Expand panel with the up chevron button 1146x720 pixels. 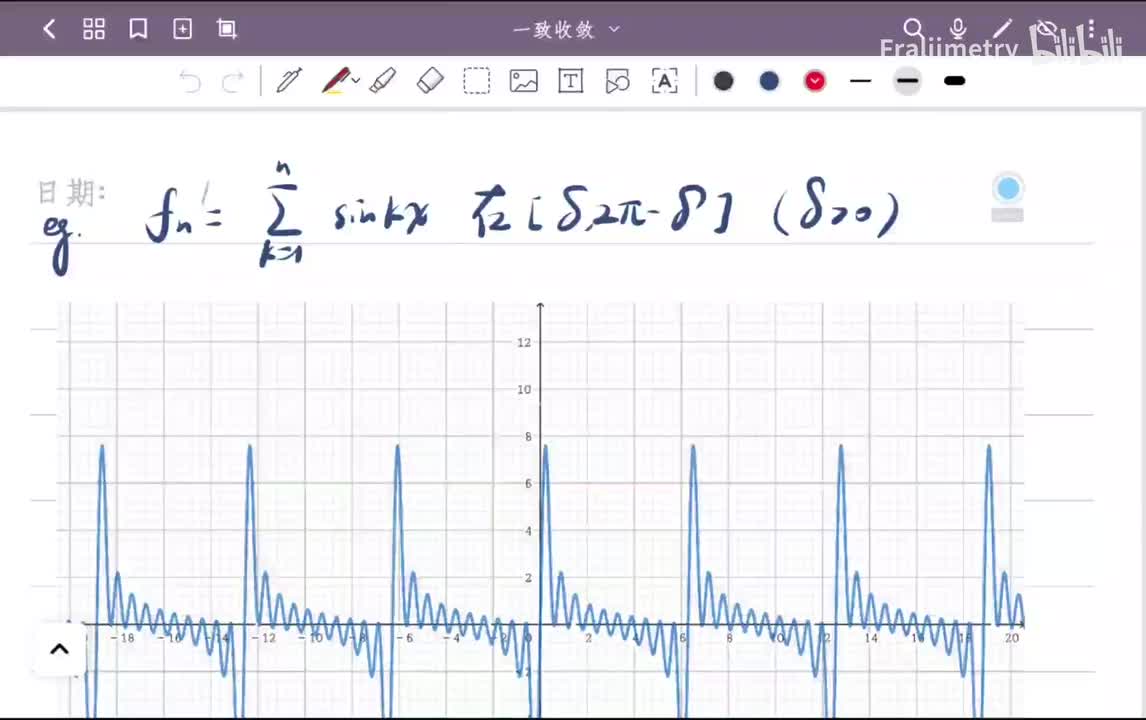[60, 649]
